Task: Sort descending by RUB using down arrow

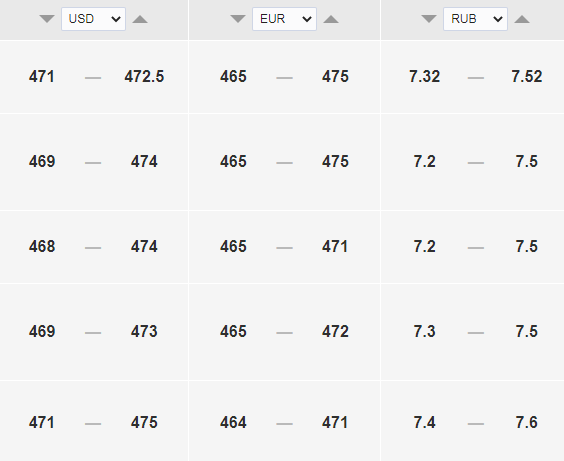Action: pos(429,19)
